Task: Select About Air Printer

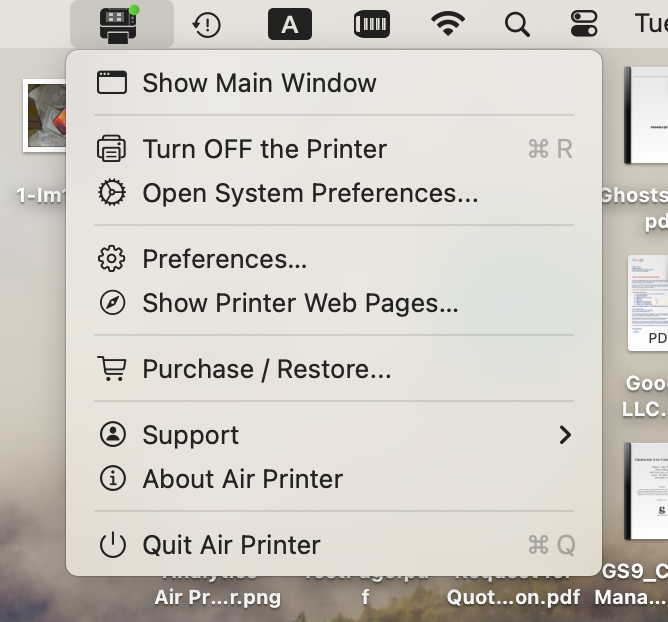Action: click(x=334, y=479)
